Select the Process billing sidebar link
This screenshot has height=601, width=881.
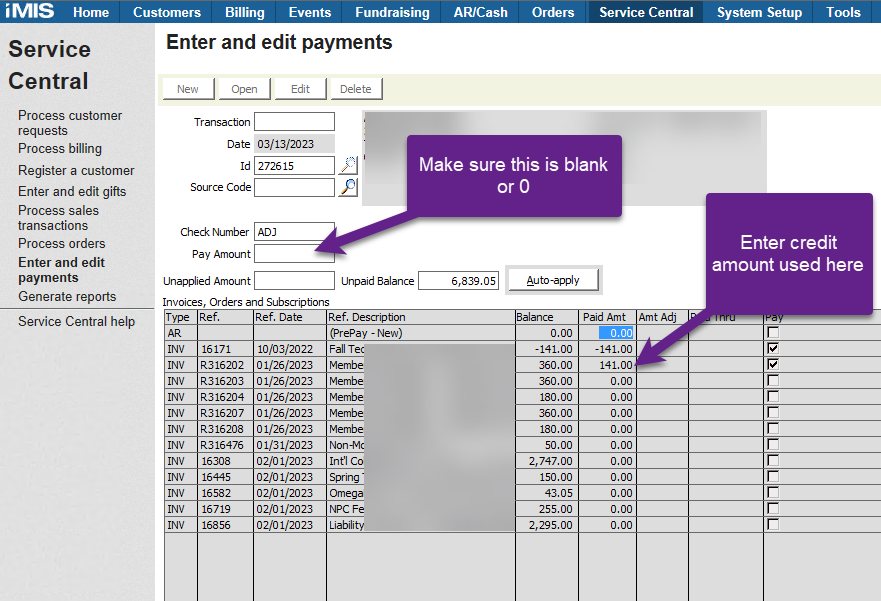click(x=60, y=149)
